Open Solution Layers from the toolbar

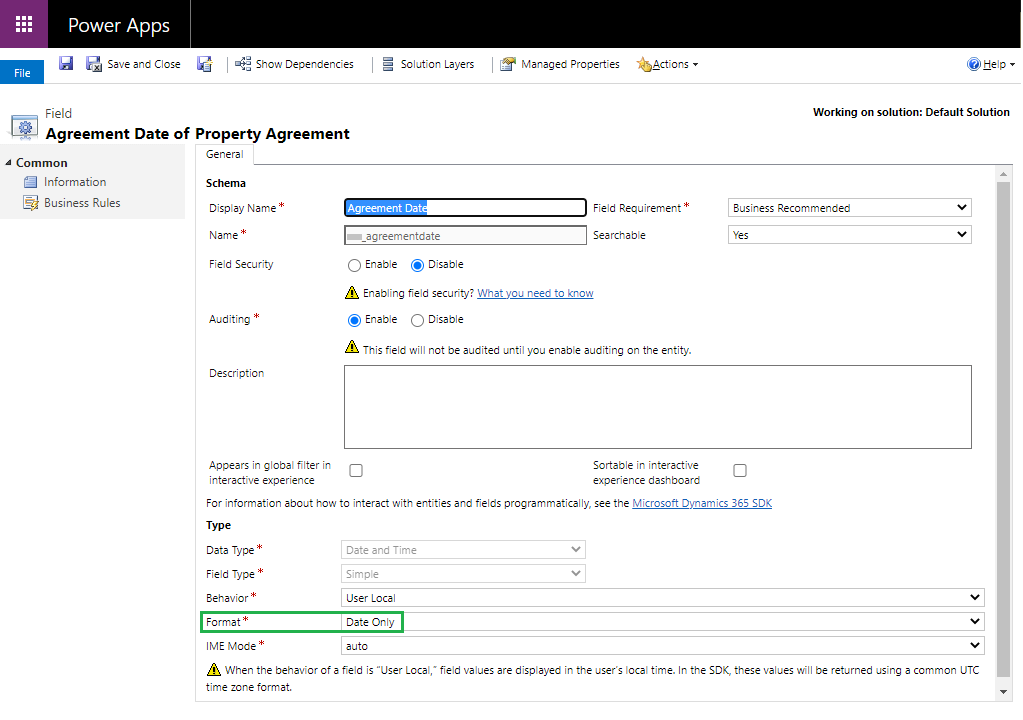[429, 64]
